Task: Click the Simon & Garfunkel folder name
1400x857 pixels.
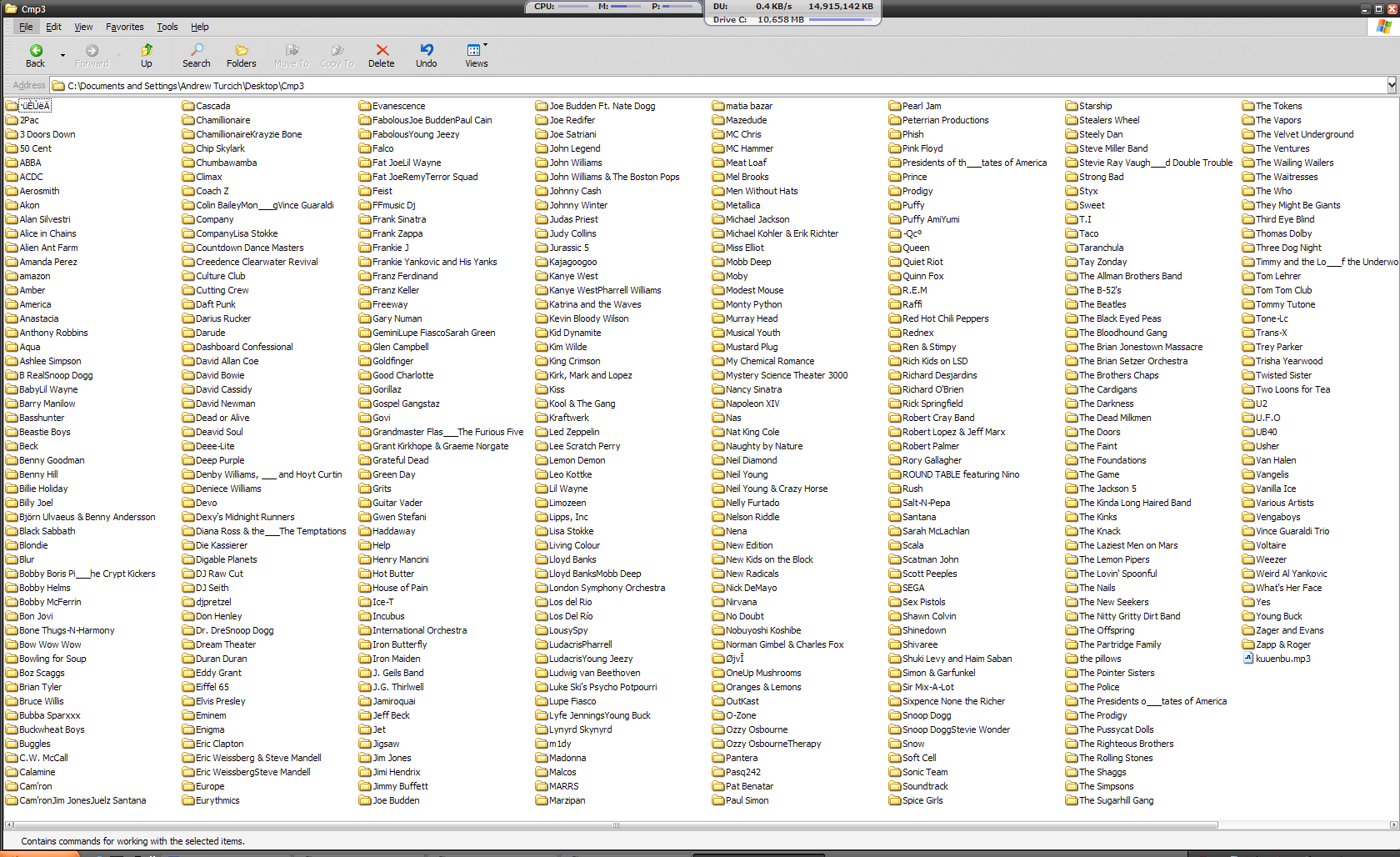Action: (939, 673)
